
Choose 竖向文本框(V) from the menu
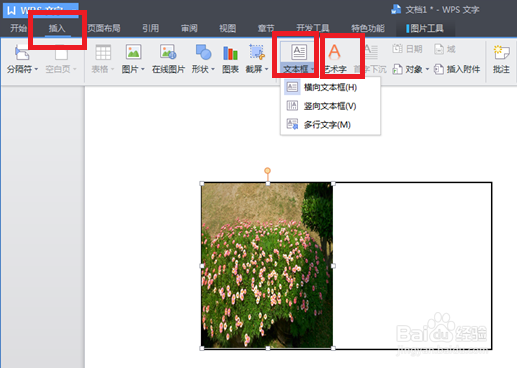click(330, 106)
